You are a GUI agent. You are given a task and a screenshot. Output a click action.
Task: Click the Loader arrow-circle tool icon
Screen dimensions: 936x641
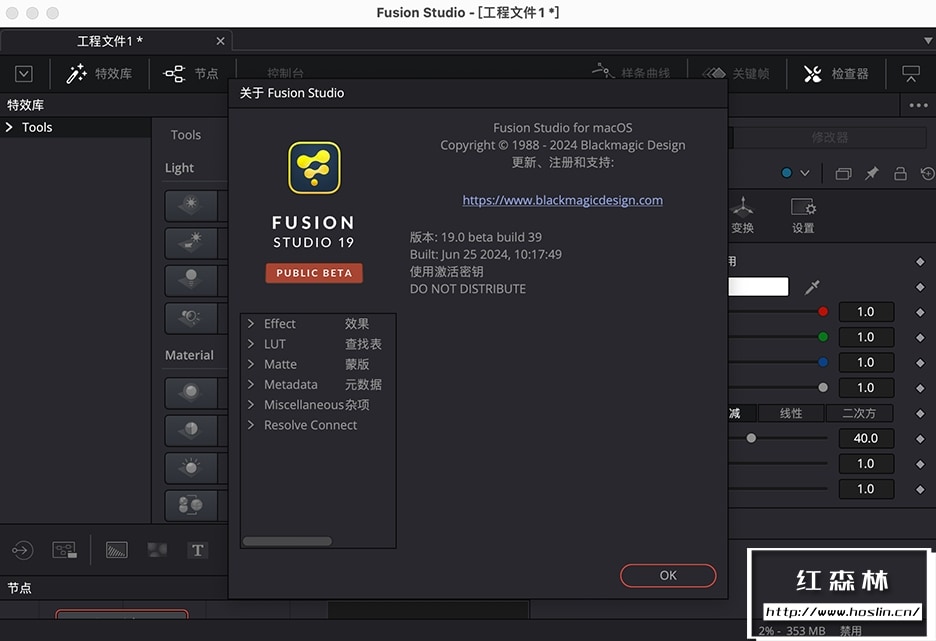[22, 550]
